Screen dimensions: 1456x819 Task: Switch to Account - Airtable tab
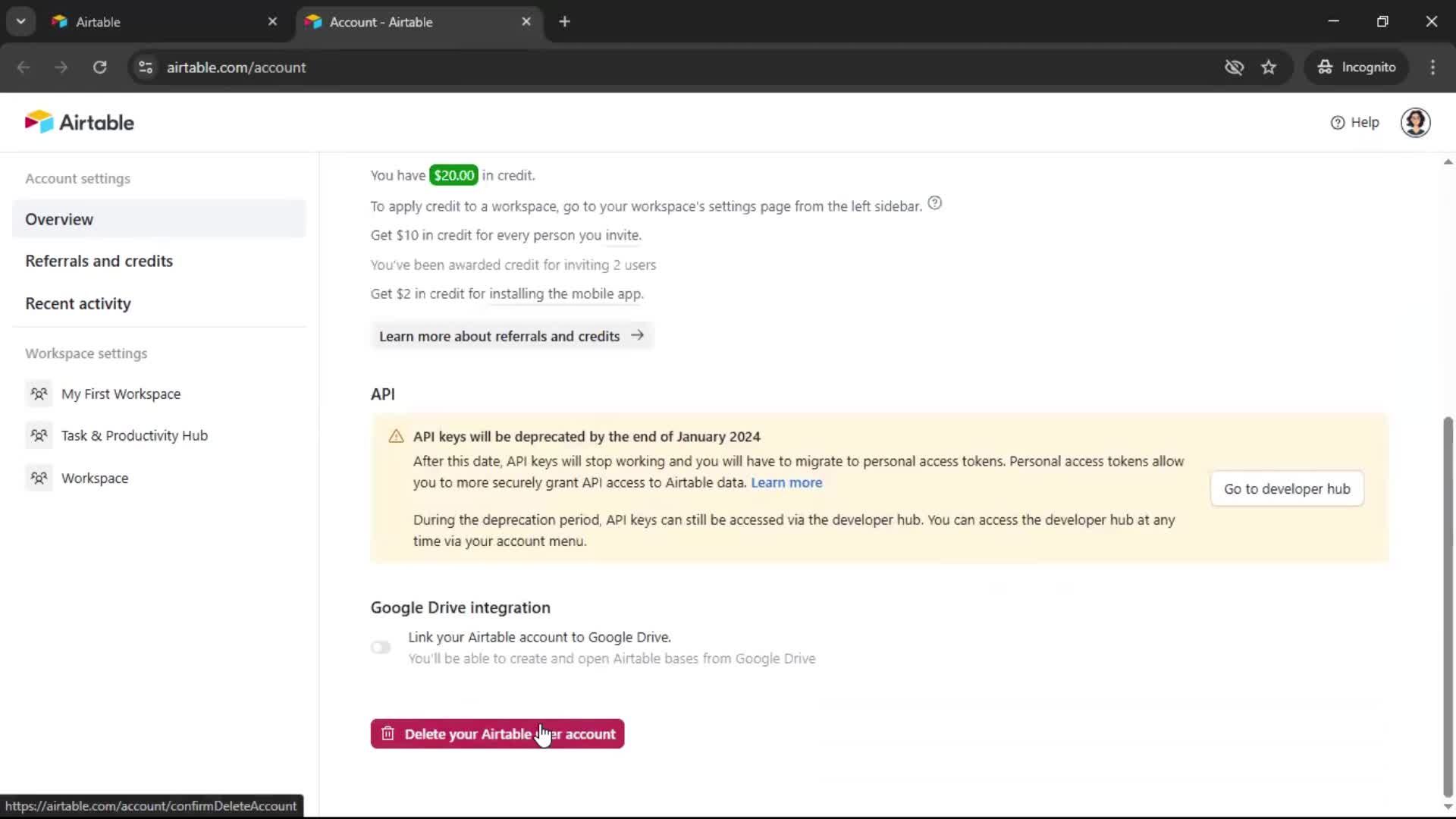coord(419,22)
